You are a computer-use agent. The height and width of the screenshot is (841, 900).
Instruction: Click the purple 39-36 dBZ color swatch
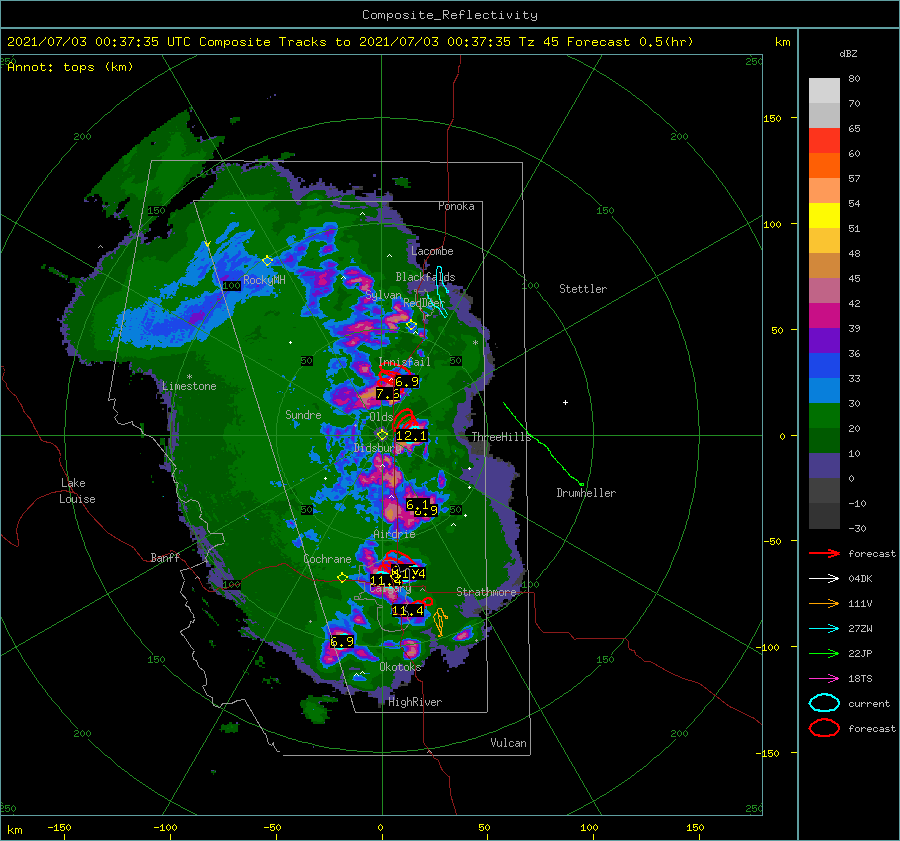824,341
